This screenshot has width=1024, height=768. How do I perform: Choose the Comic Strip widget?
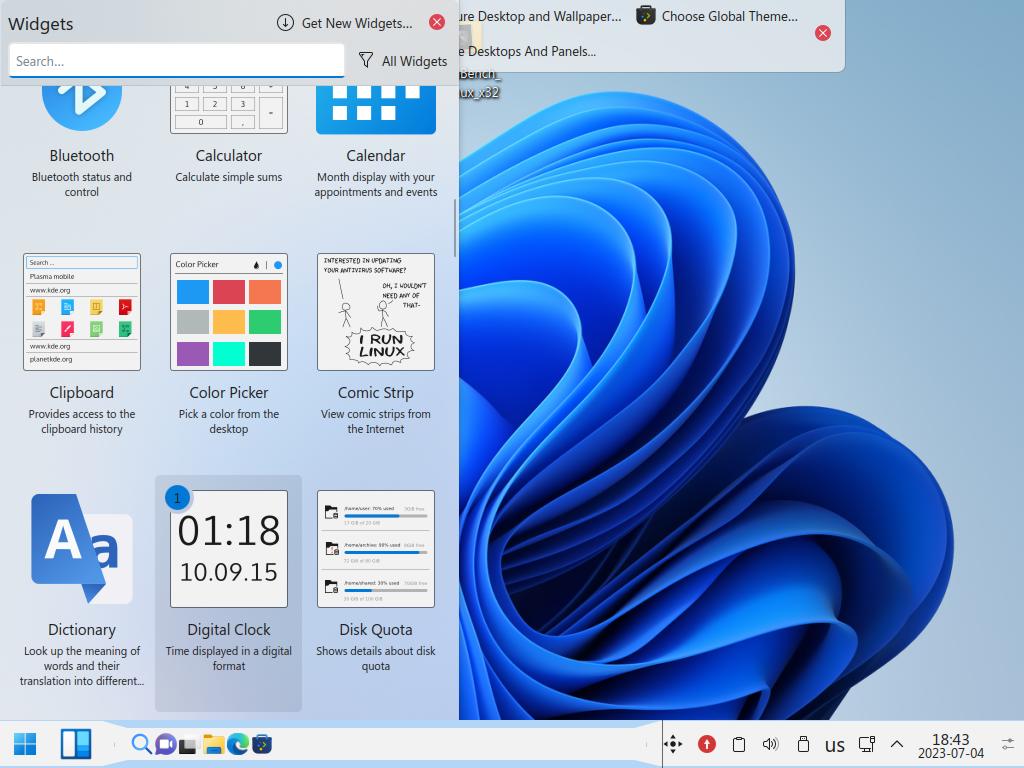pos(376,312)
